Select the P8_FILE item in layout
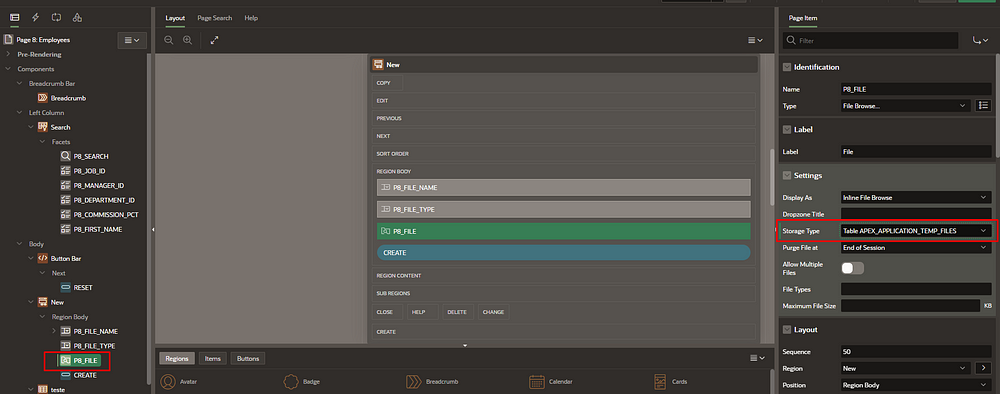1000x394 pixels. 564,231
